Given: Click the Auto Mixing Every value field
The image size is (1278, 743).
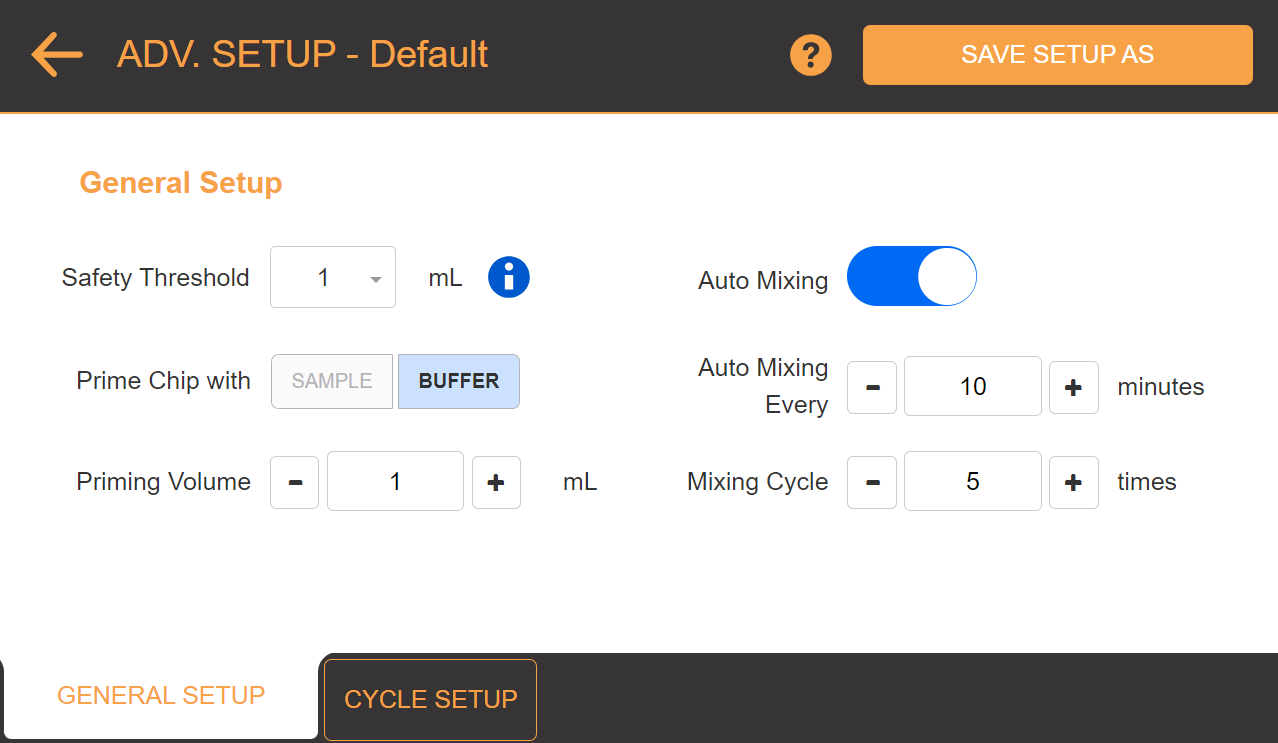Looking at the screenshot, I should 973,386.
